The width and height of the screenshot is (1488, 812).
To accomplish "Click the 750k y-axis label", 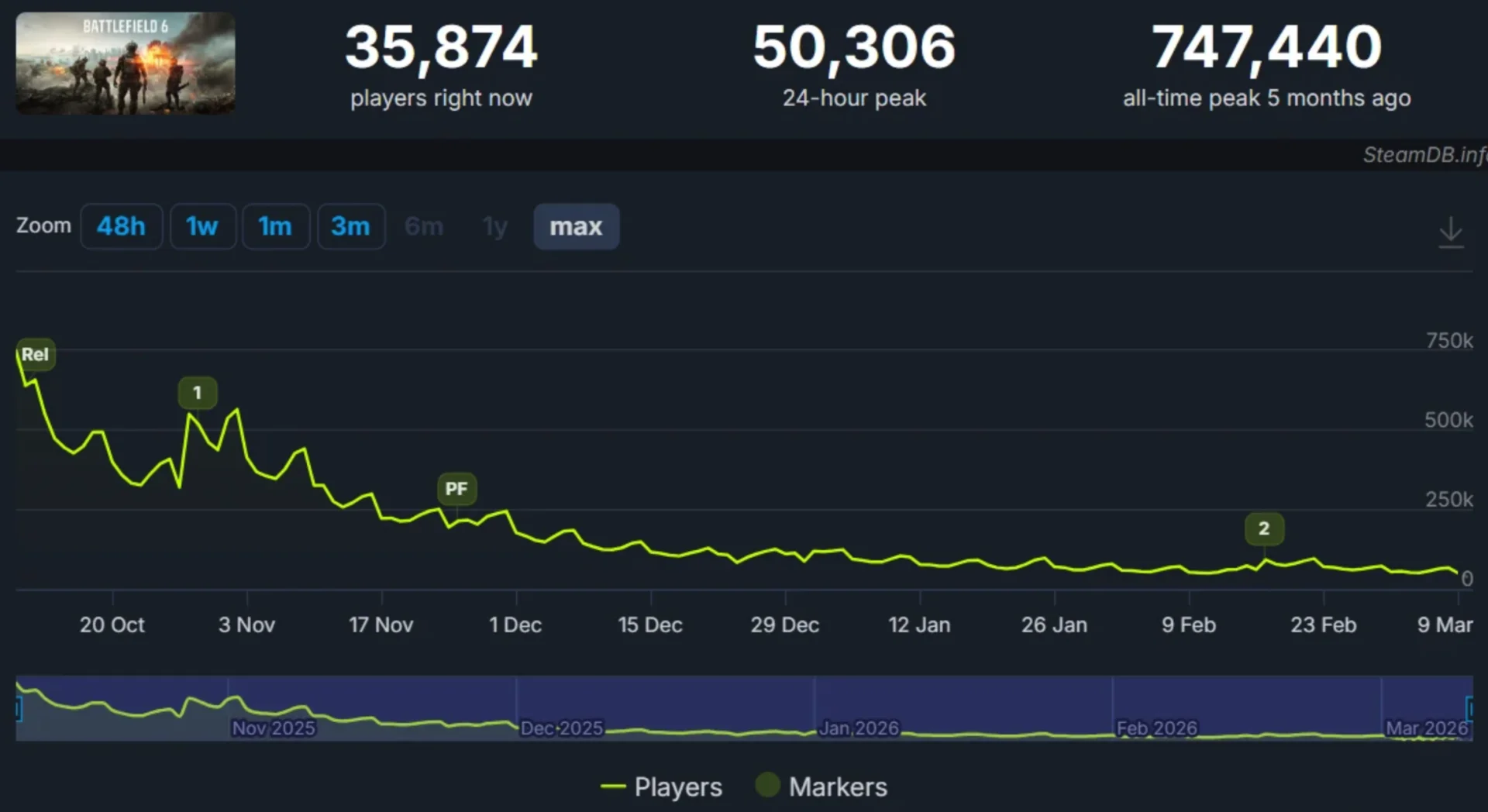I will 1449,340.
